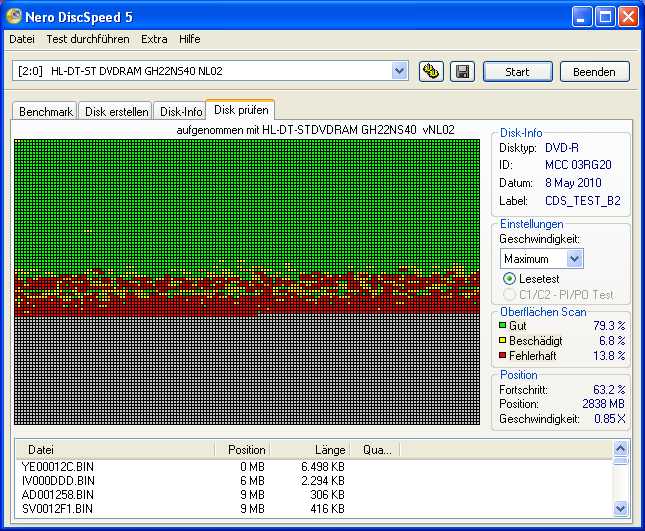Open the Hilfe menu
Viewport: 645px width, 531px height.
[x=190, y=39]
